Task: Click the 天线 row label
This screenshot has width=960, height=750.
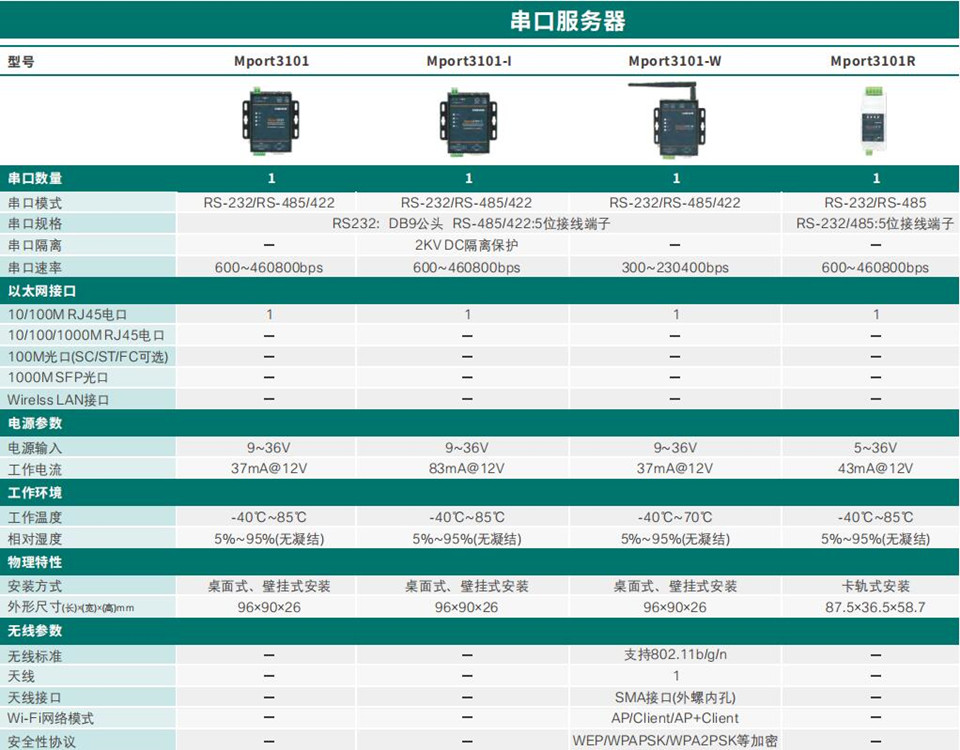Action: [21, 677]
